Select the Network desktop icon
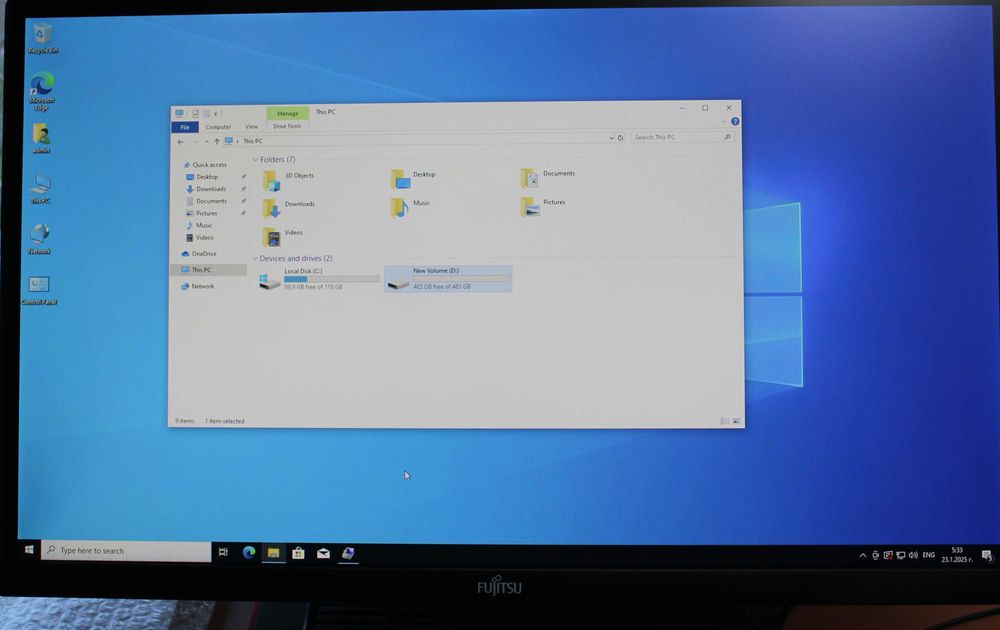1000x630 pixels. coord(40,238)
